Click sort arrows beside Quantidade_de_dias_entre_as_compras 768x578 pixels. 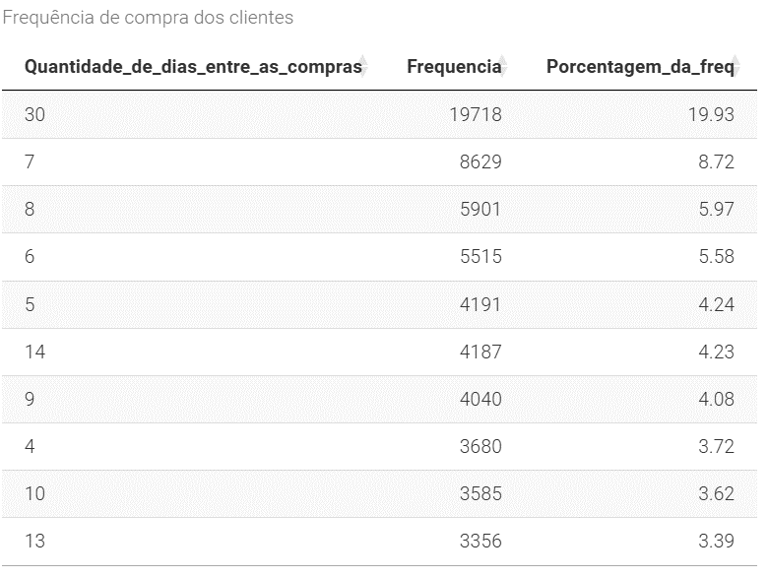[364, 67]
